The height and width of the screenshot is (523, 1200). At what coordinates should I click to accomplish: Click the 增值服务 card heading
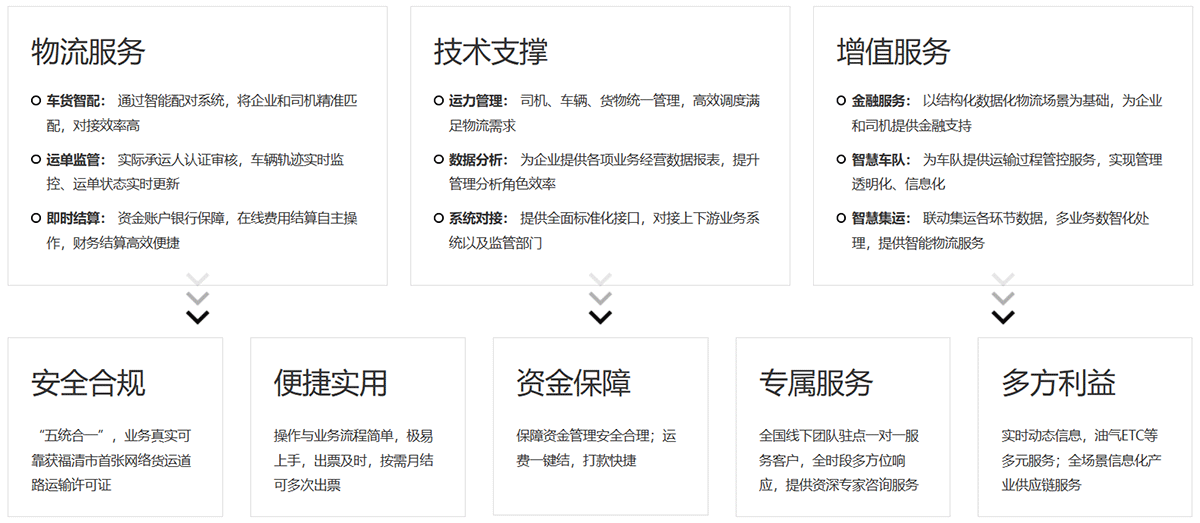point(894,51)
